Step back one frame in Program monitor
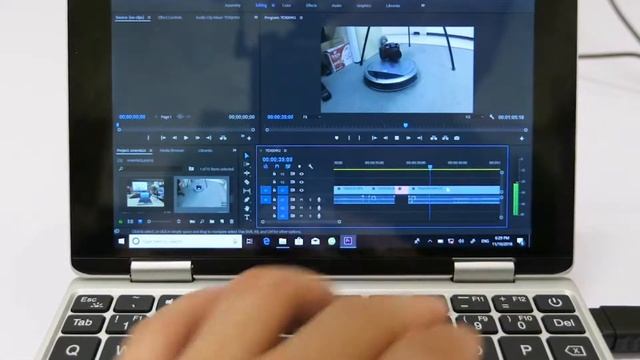This screenshot has width=640, height=360. click(385, 138)
